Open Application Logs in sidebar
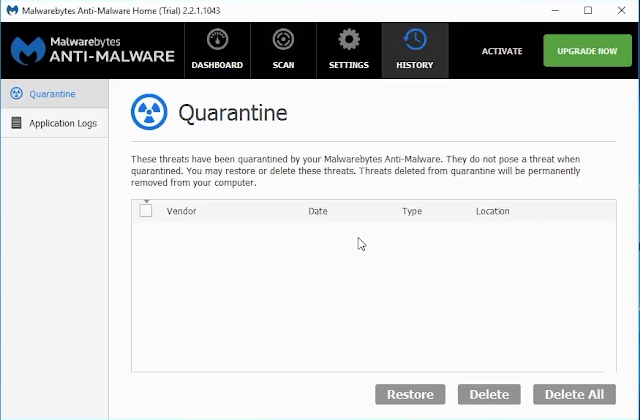Viewport: 640px width, 420px height. coord(55,123)
